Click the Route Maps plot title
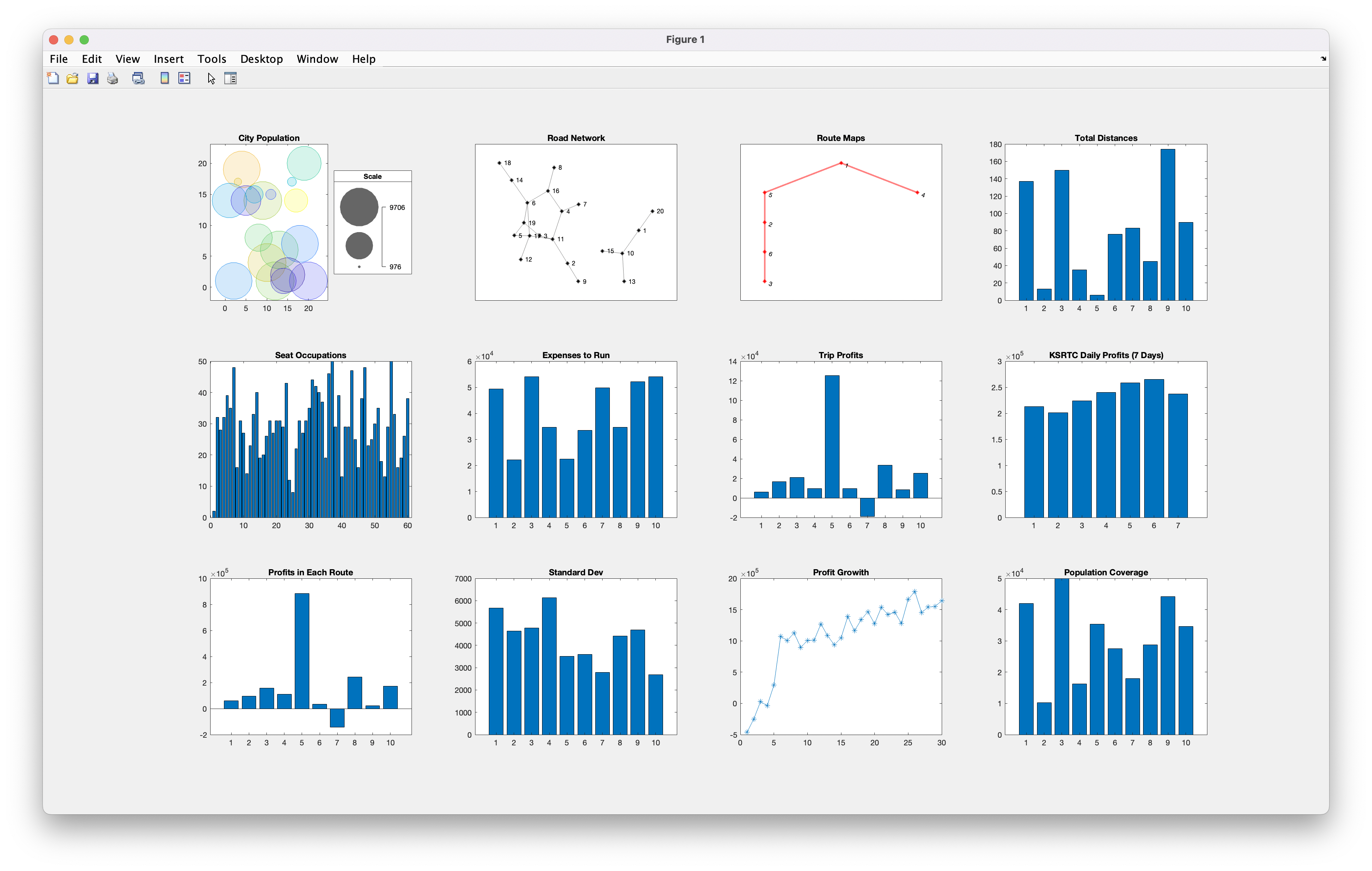Screen dimensions: 1372x871 [840, 138]
